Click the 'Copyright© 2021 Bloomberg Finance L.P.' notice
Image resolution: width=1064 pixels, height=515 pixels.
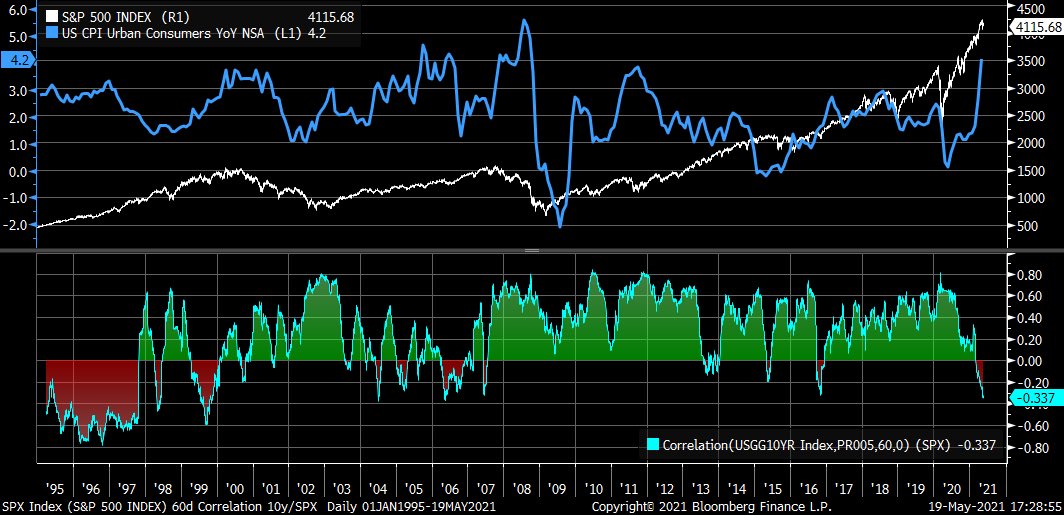click(x=712, y=507)
